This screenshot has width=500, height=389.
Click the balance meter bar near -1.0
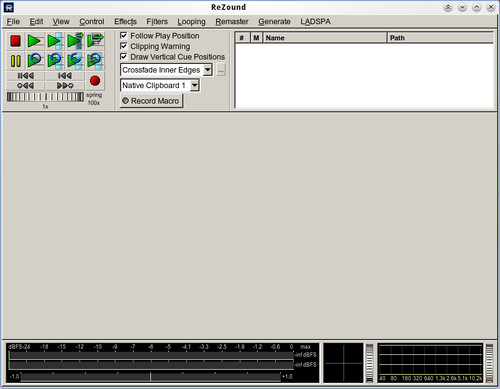[150, 377]
